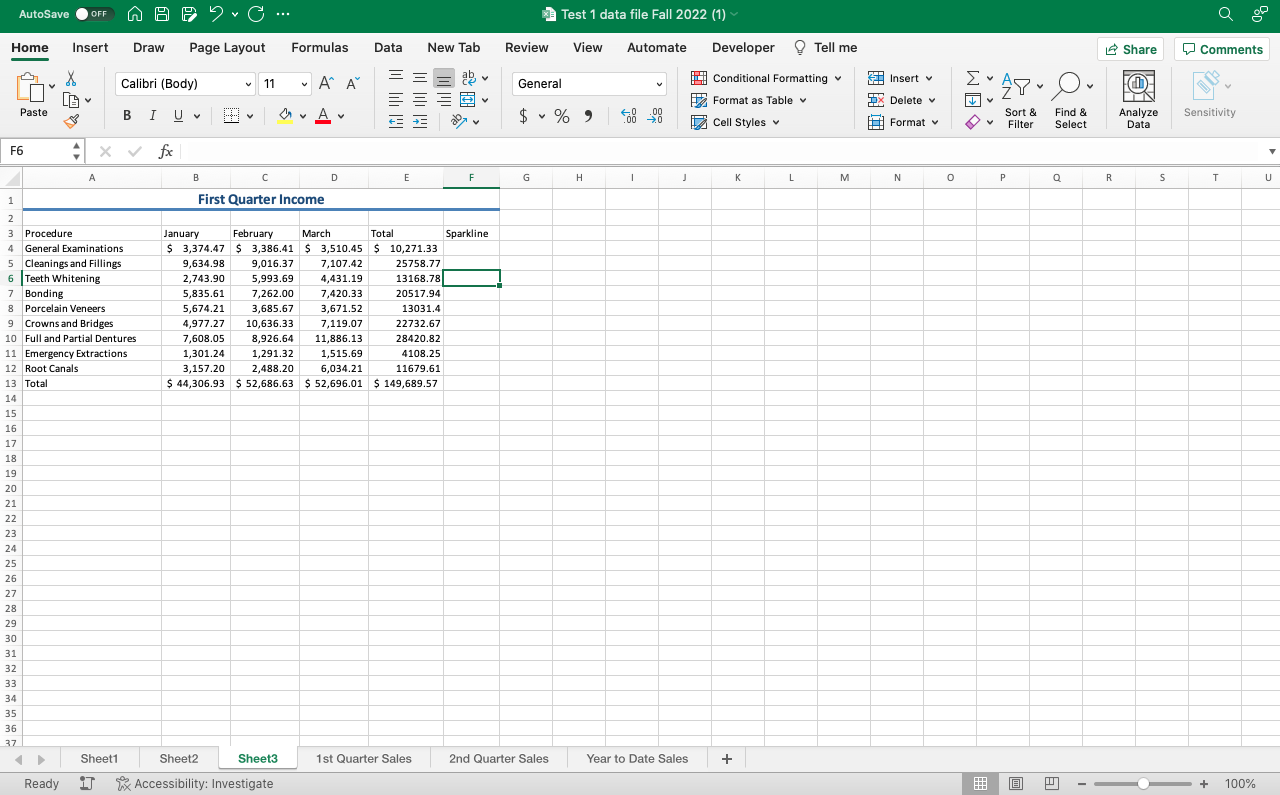The image size is (1280, 795).
Task: Activate the Format Painter brush
Action: click(71, 121)
